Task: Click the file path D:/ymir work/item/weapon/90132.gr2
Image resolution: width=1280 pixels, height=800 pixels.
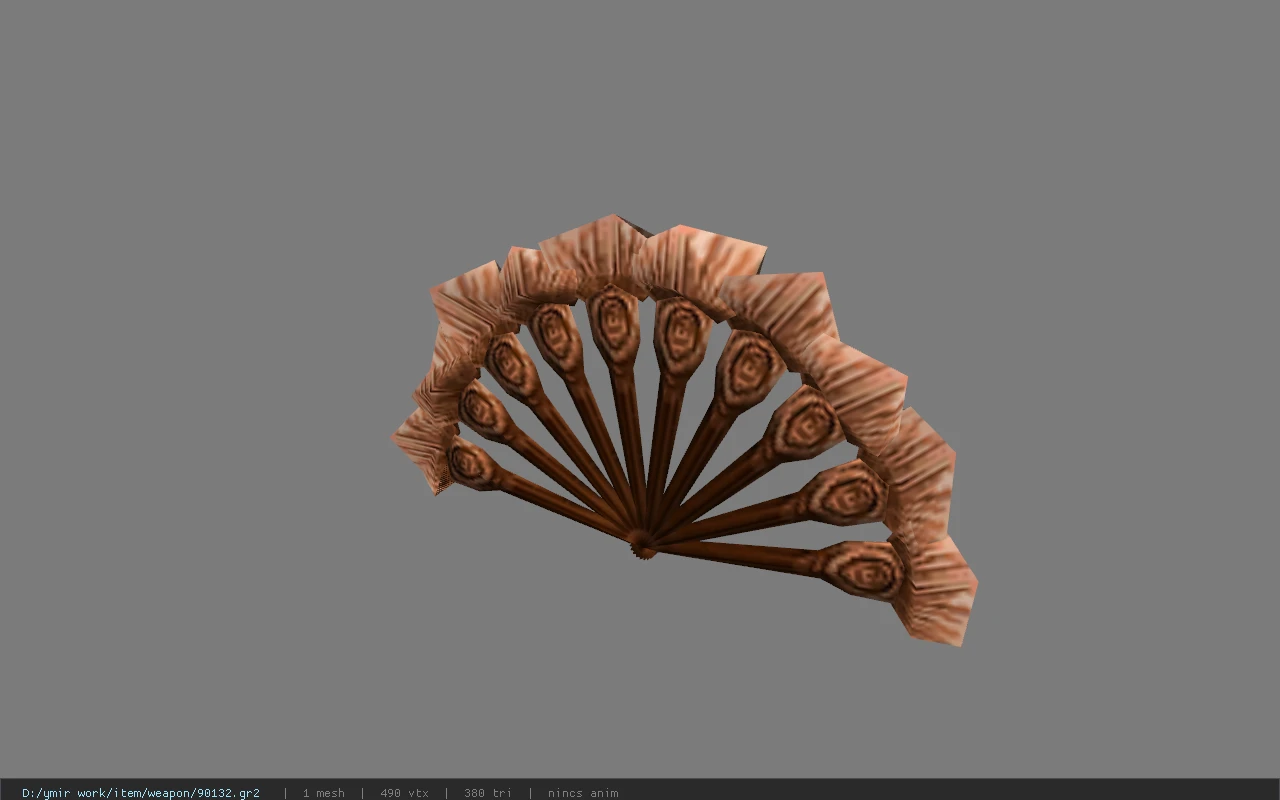Action: click(141, 793)
